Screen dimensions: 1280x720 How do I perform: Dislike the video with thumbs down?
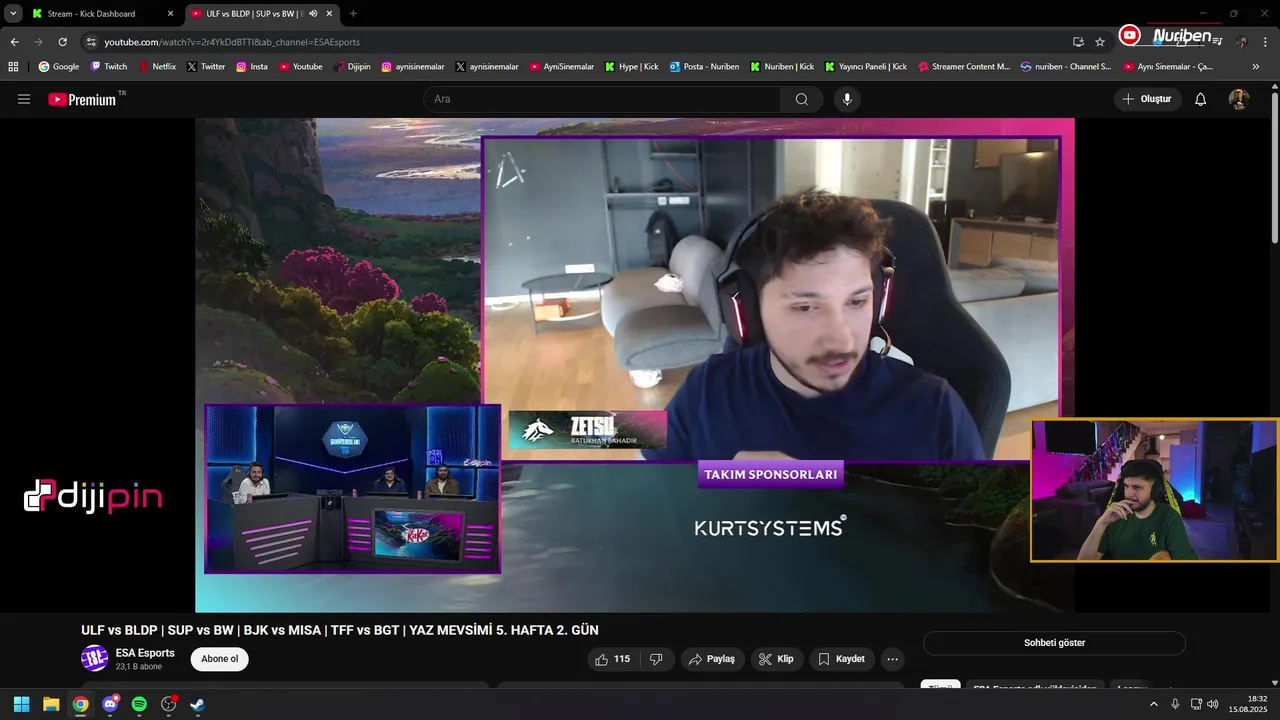[657, 659]
